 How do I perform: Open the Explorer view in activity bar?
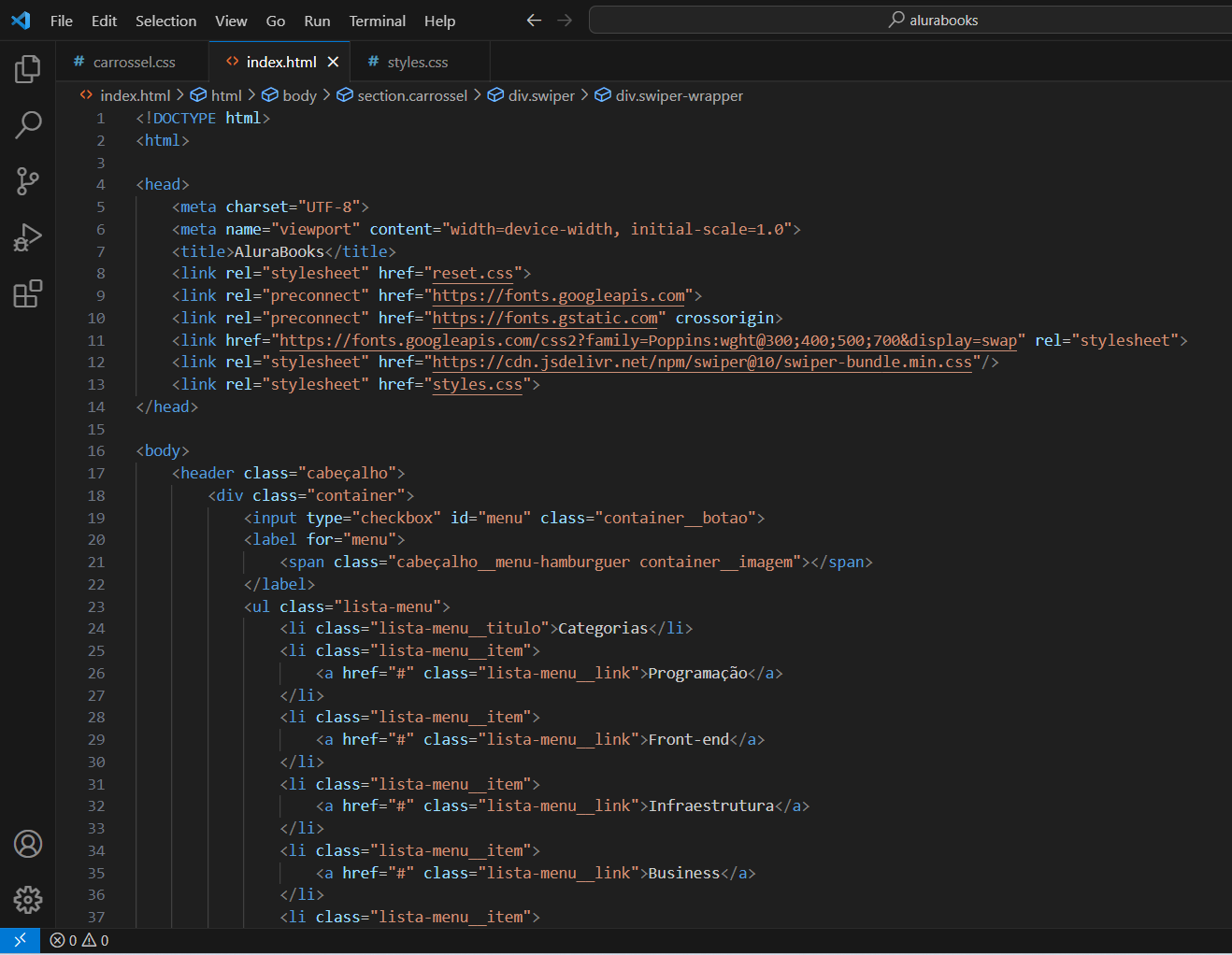click(28, 68)
